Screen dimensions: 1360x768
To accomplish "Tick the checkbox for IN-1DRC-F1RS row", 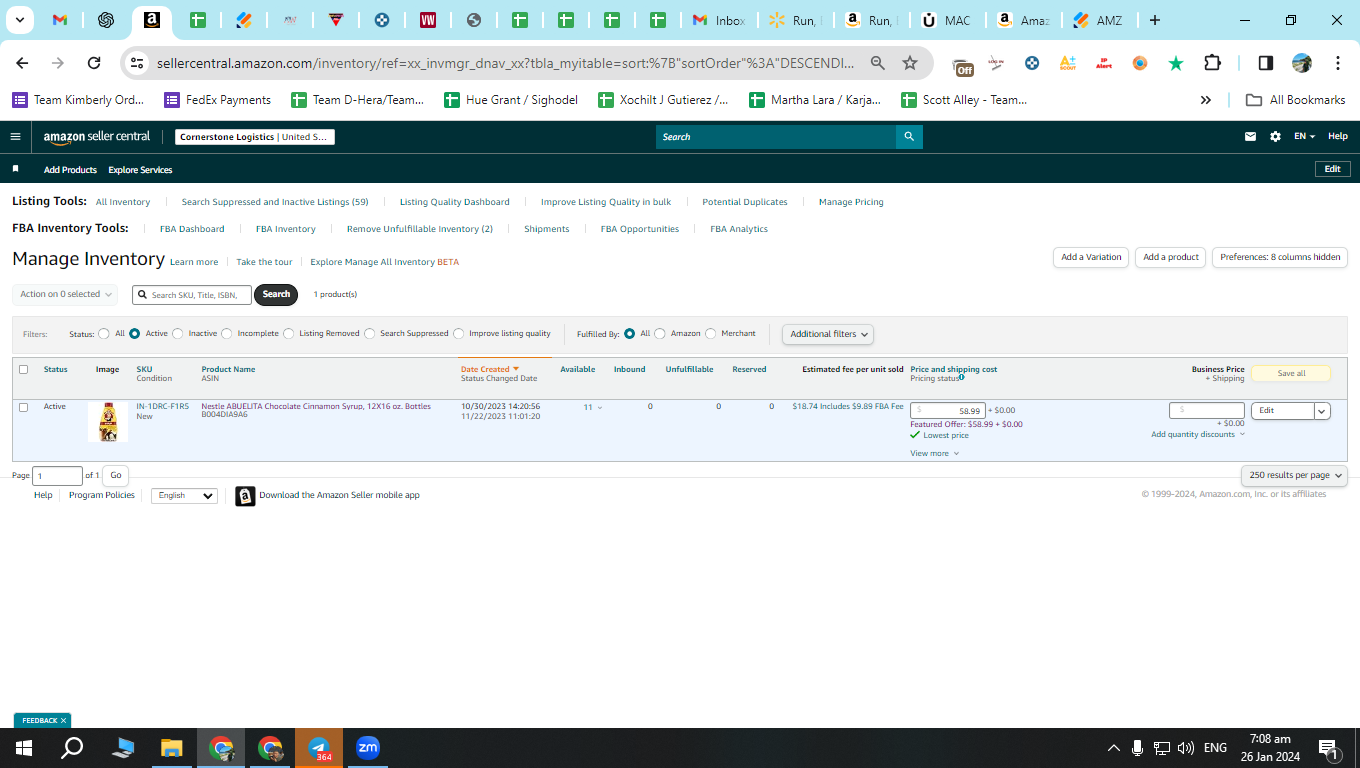I will (x=24, y=407).
